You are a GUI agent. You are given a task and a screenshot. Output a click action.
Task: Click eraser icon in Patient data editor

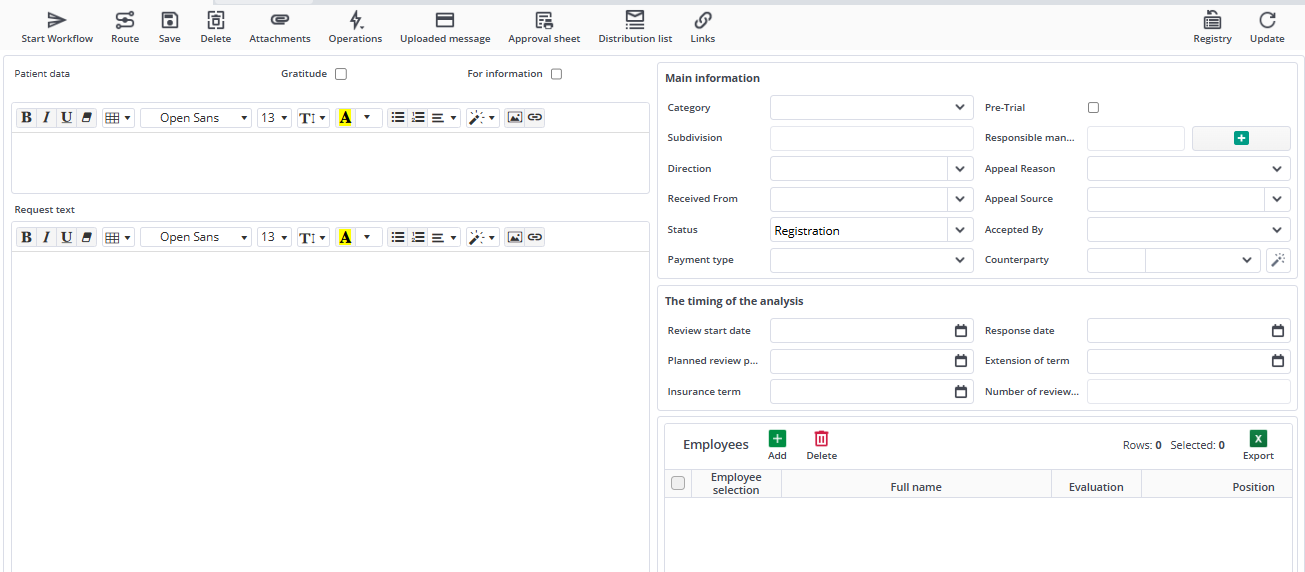pos(86,118)
